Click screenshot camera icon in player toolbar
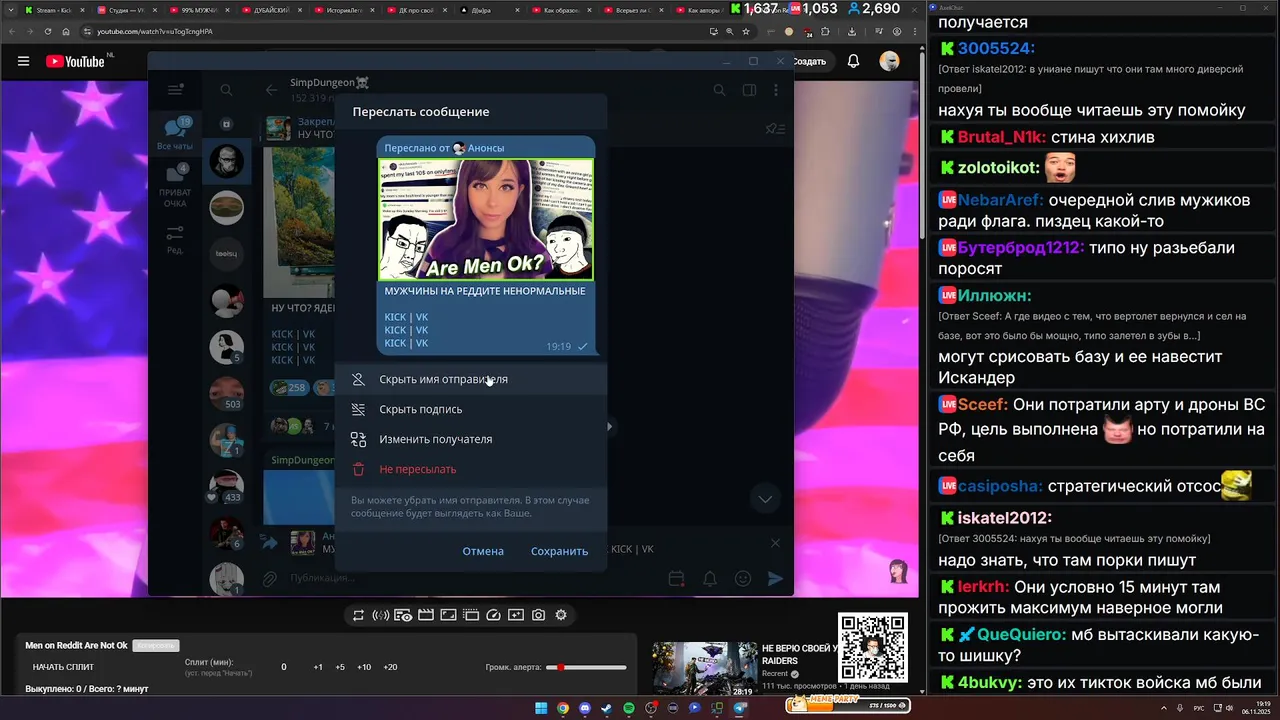This screenshot has height=720, width=1280. (538, 615)
